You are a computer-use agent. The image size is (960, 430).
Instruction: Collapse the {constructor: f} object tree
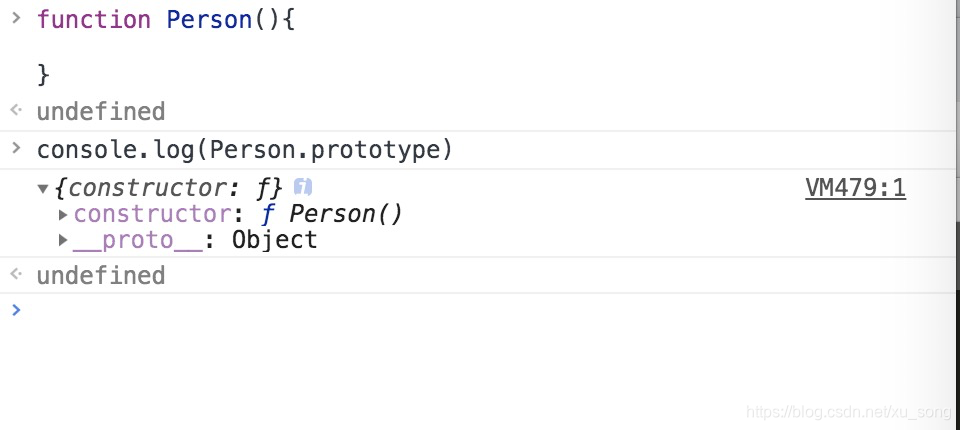(x=43, y=189)
